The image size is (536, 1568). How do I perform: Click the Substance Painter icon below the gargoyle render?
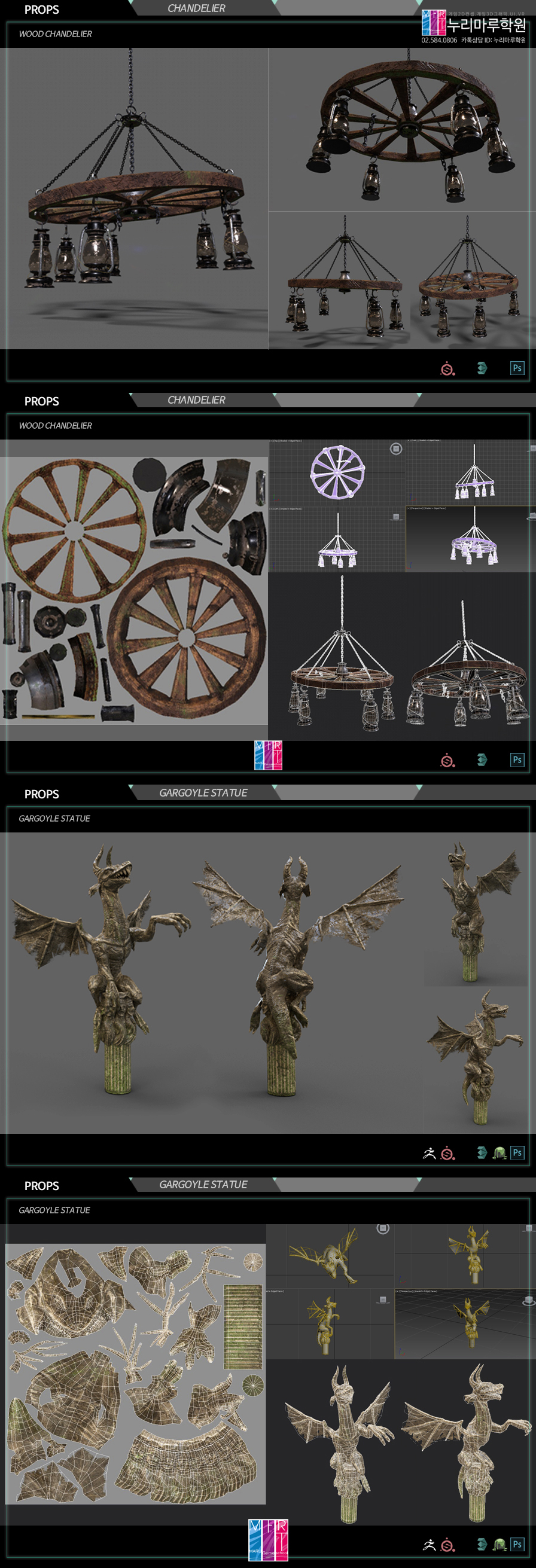(447, 1152)
